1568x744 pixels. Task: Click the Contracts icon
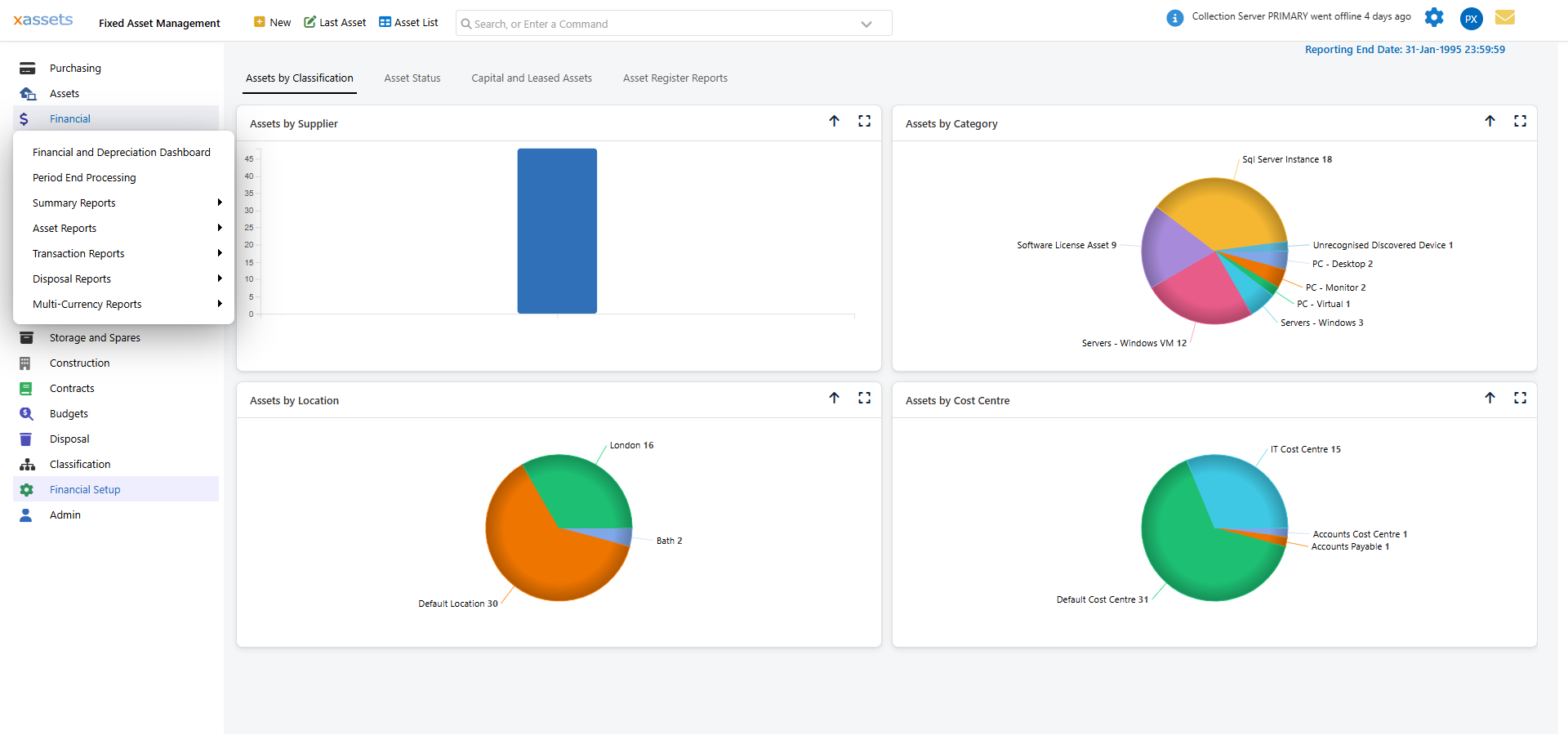[28, 388]
